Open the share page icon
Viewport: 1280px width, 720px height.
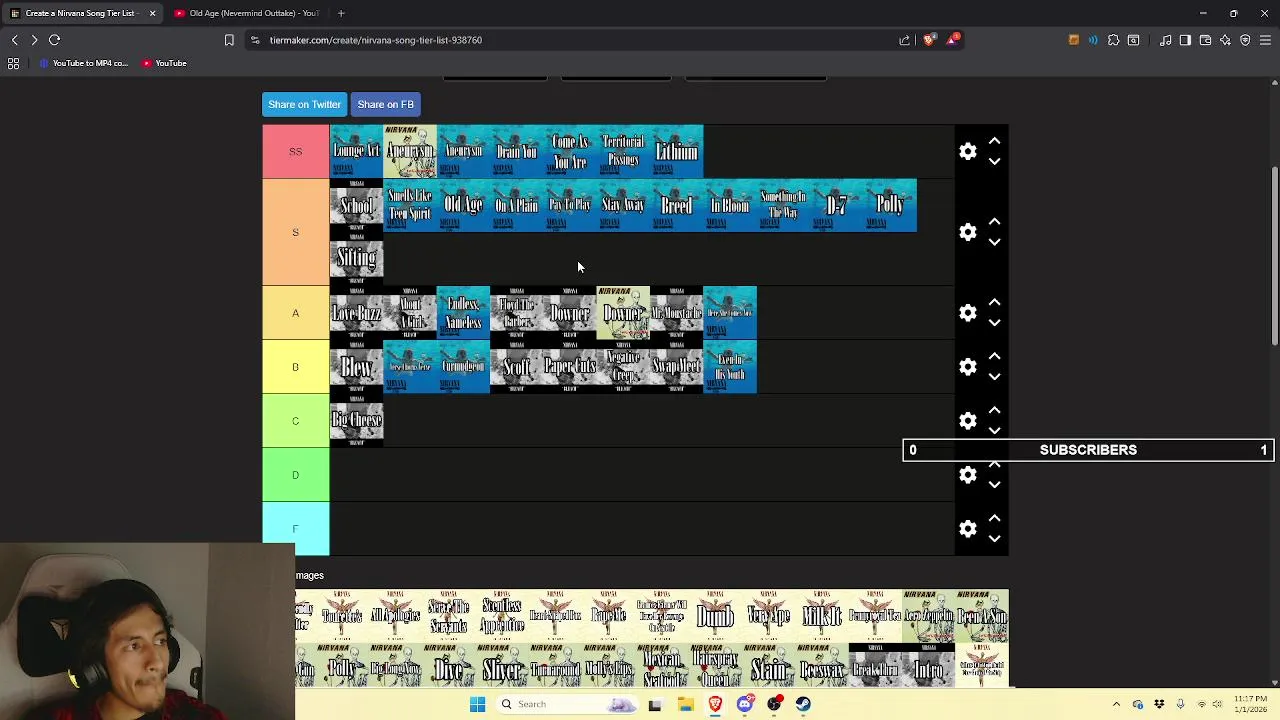905,40
